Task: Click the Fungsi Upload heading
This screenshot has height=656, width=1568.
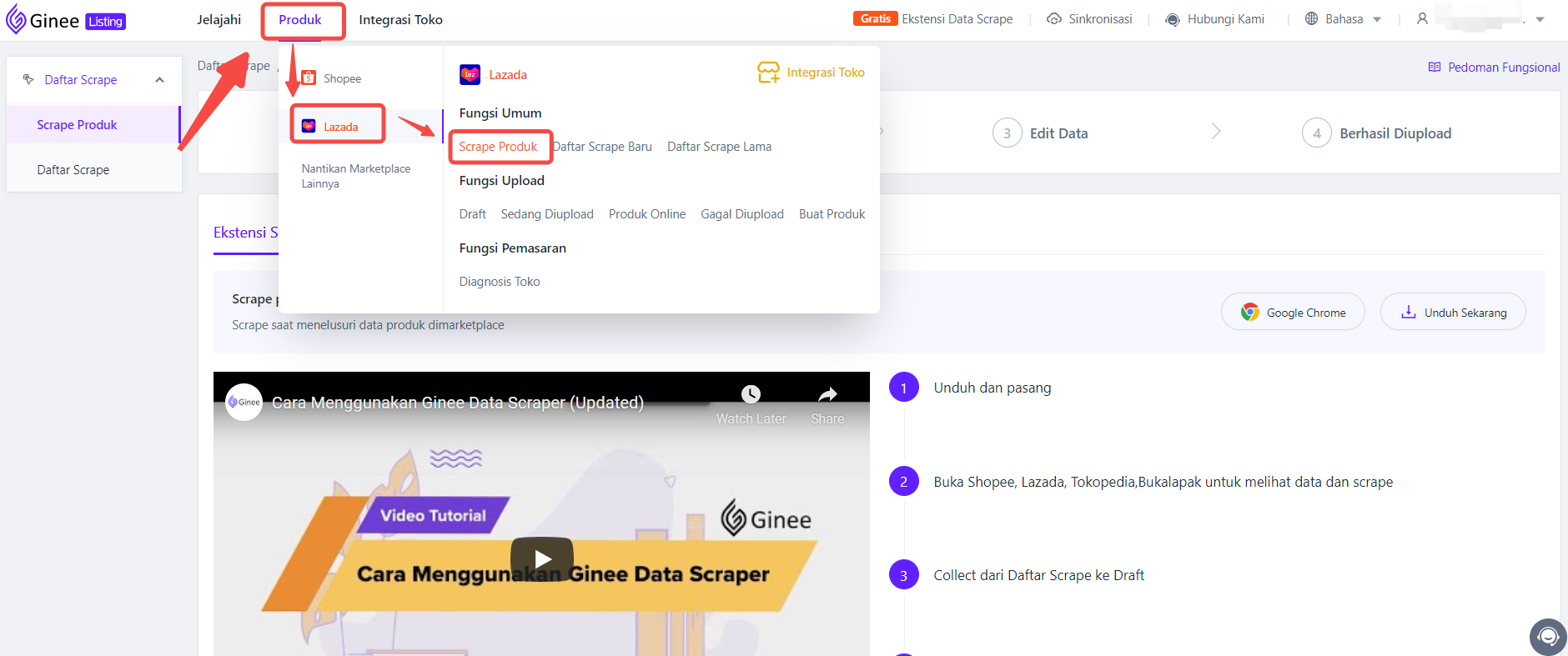Action: 501,181
